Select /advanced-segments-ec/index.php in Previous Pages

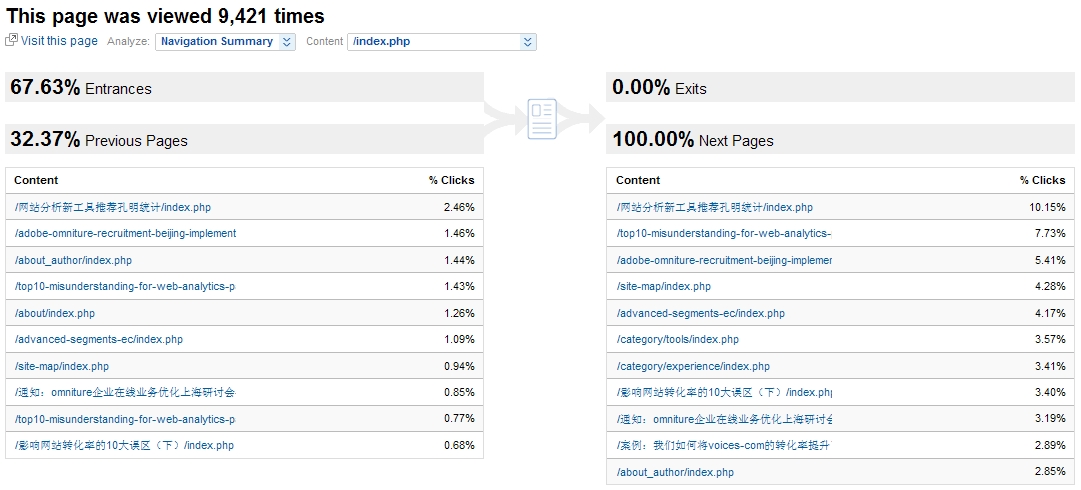(x=99, y=339)
